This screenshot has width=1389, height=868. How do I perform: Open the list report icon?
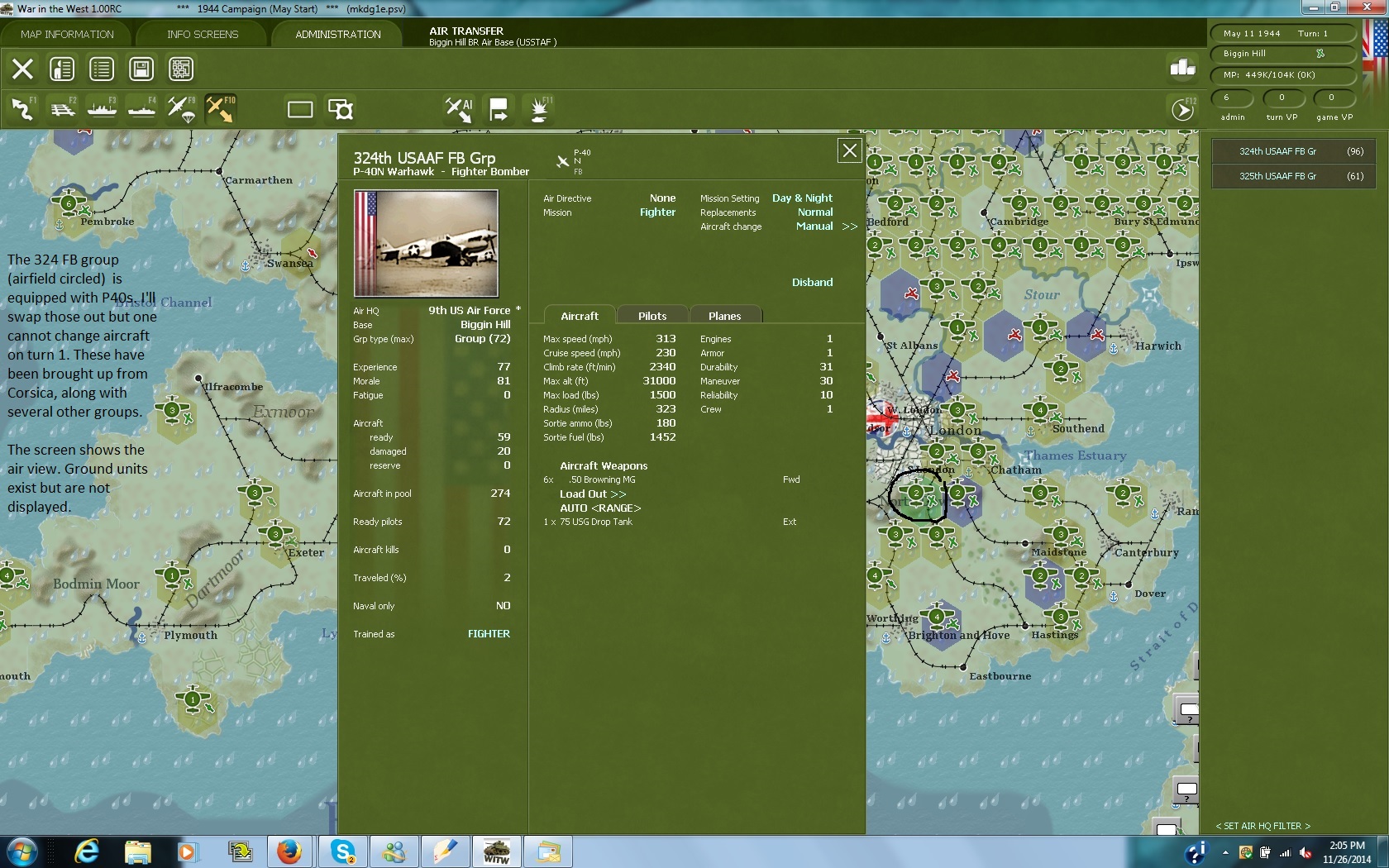pyautogui.click(x=102, y=69)
